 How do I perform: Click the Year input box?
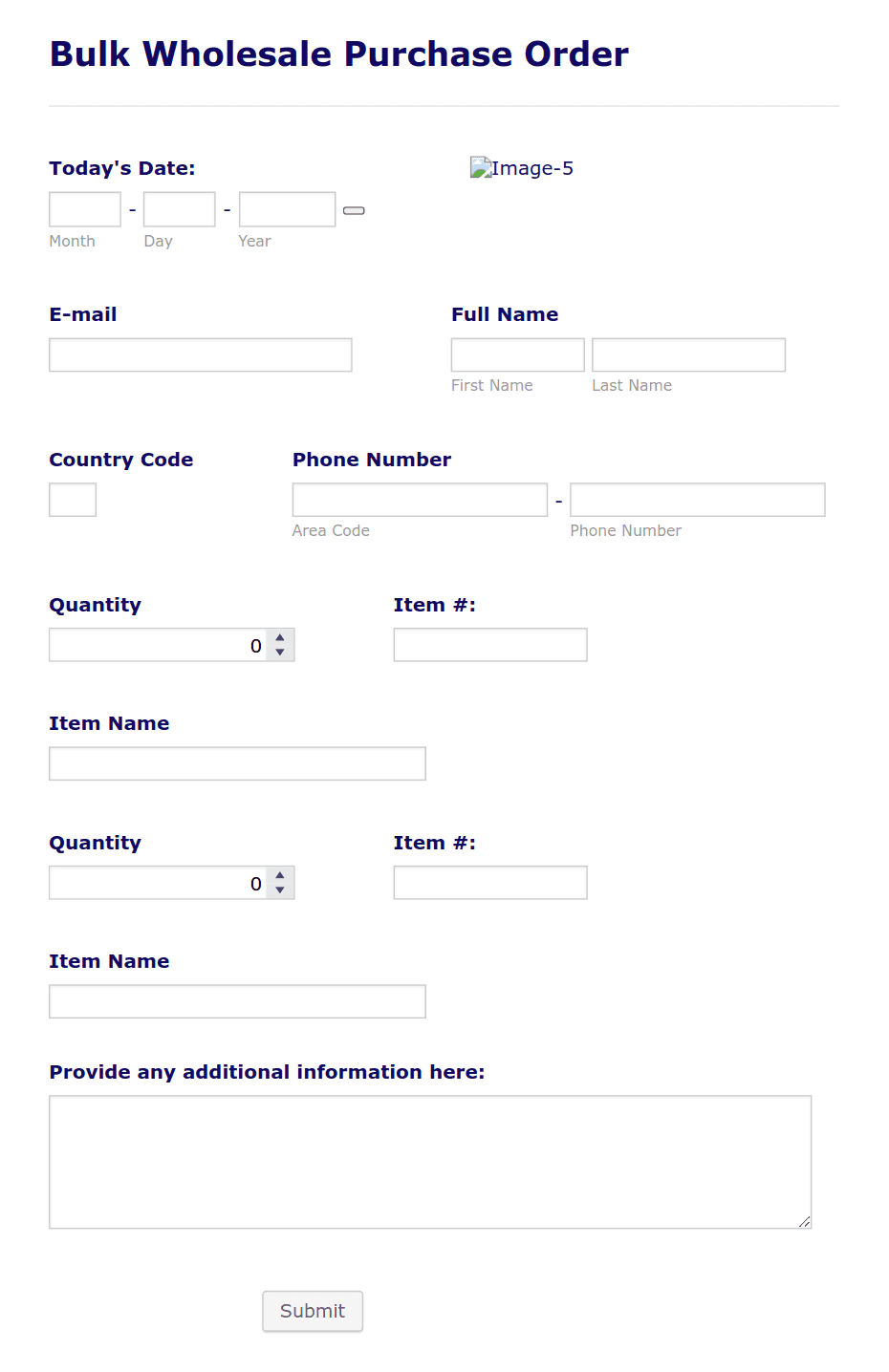287,208
